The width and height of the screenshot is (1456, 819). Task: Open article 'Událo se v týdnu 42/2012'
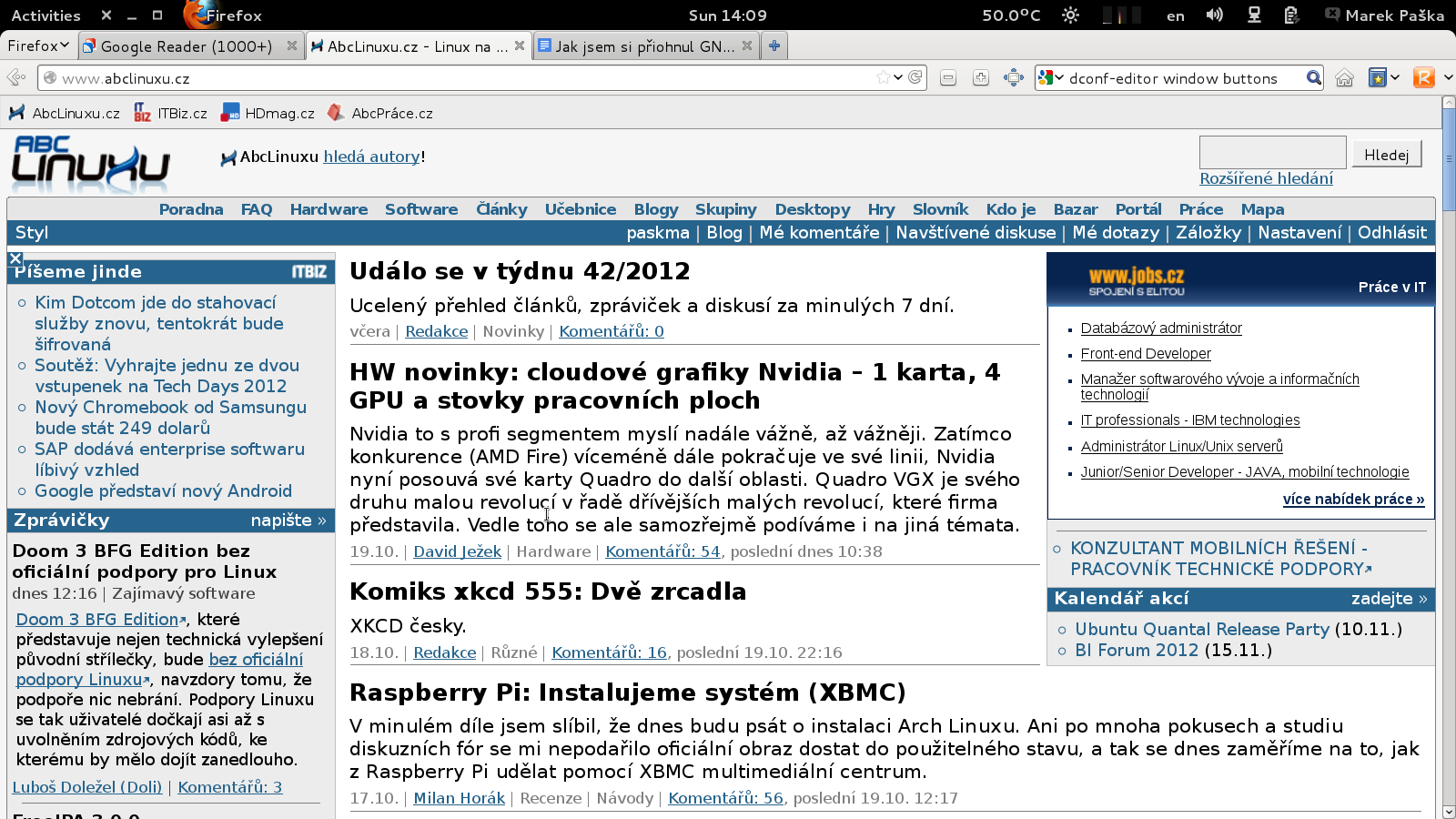pos(520,270)
